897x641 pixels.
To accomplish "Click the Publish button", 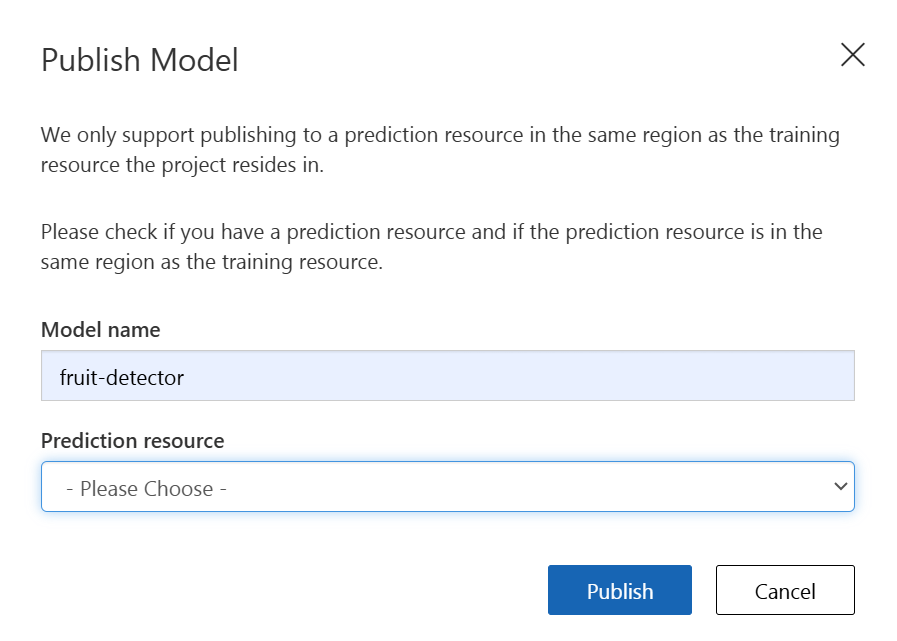I will 620,590.
